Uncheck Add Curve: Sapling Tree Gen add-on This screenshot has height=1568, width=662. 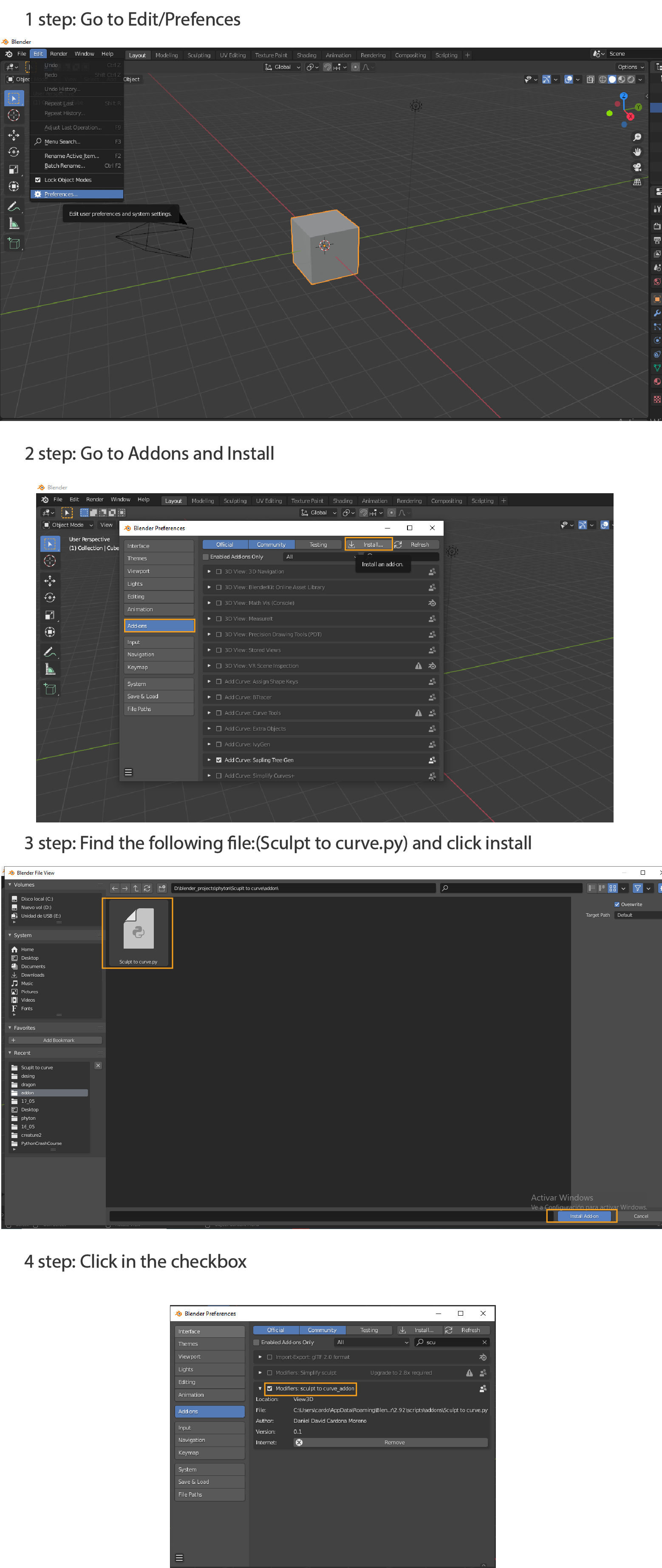(219, 760)
